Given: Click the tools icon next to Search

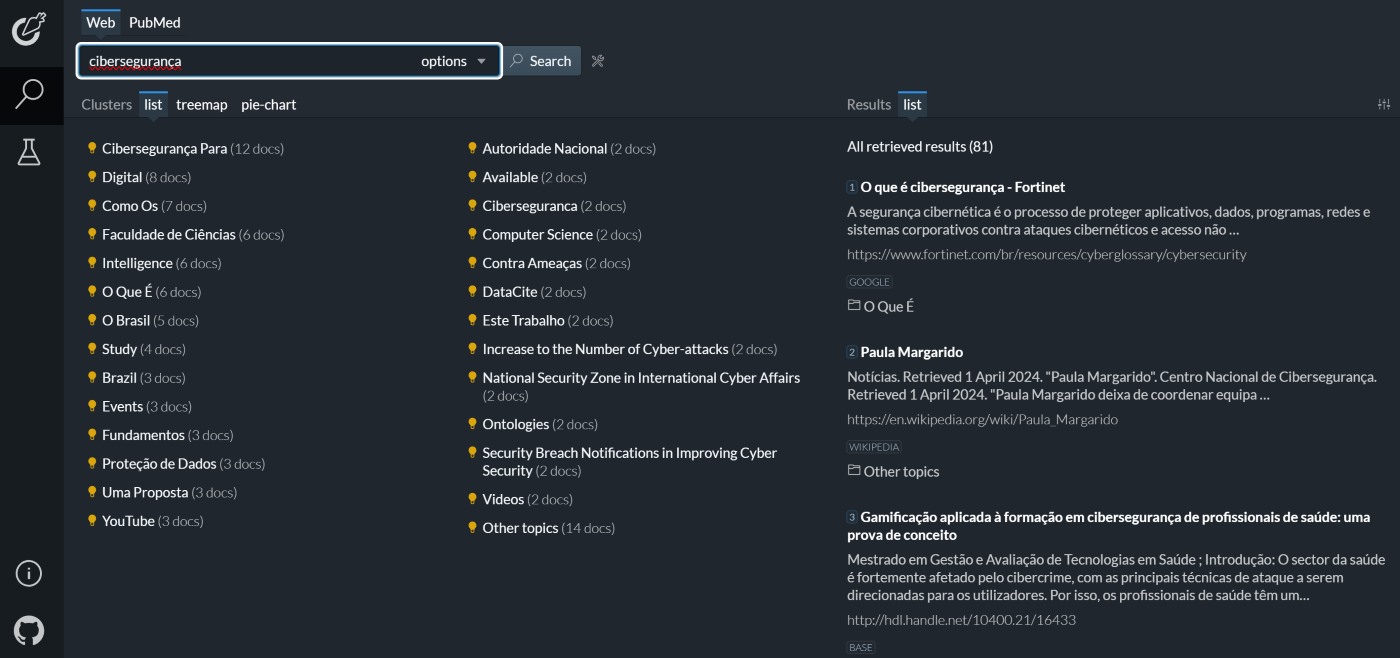Looking at the screenshot, I should click(598, 61).
